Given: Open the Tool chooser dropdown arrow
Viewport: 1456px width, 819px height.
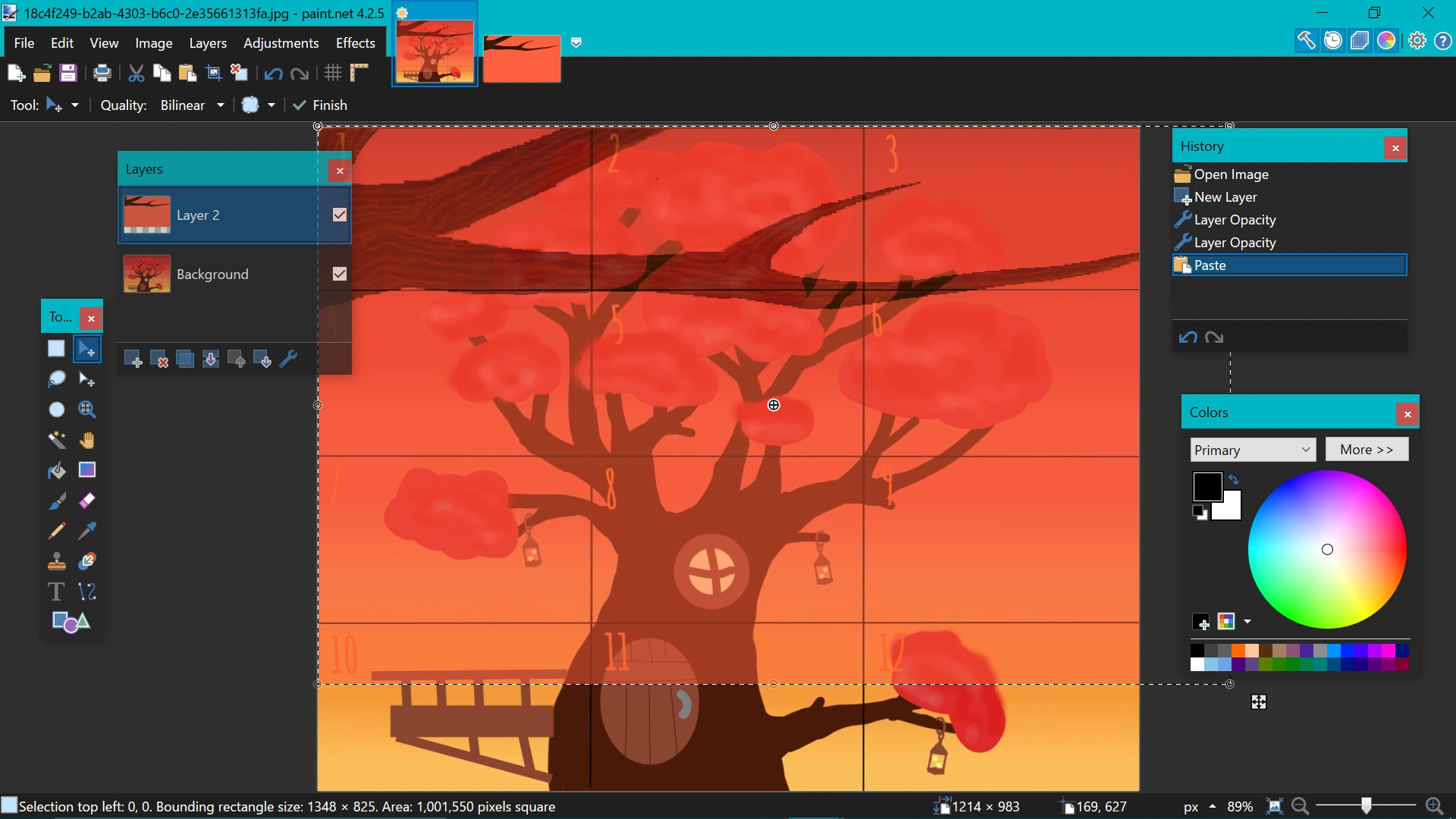Looking at the screenshot, I should point(74,105).
